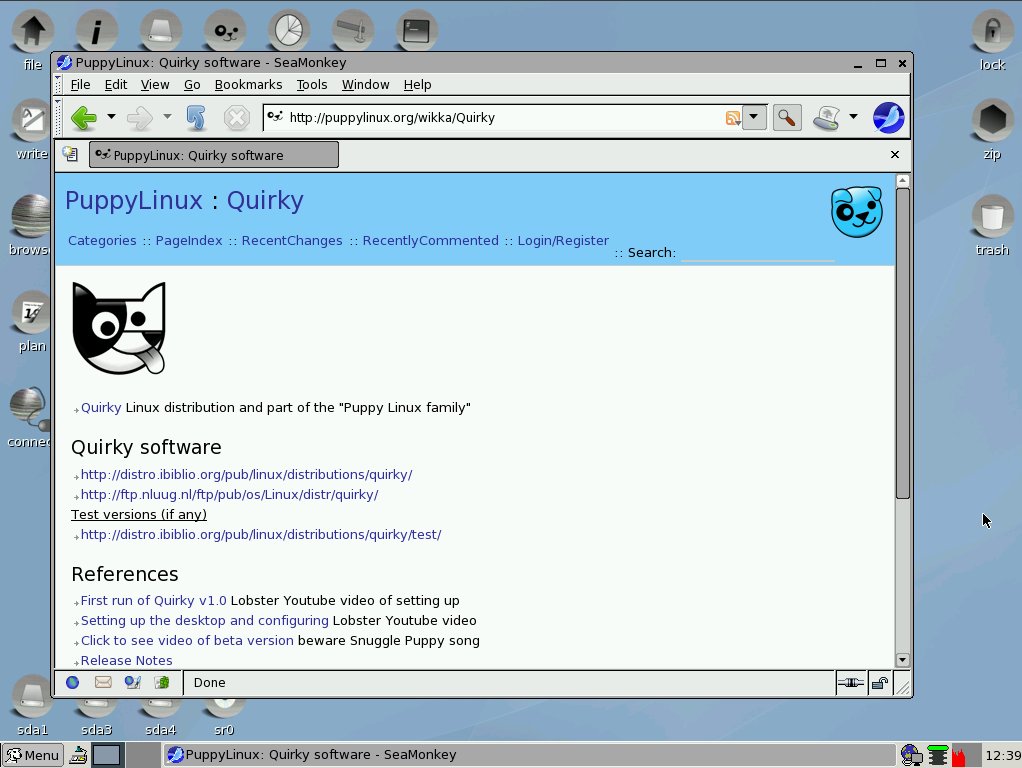The height and width of the screenshot is (768, 1022).
Task: Reload the page with the Reload icon
Action: coord(196,118)
